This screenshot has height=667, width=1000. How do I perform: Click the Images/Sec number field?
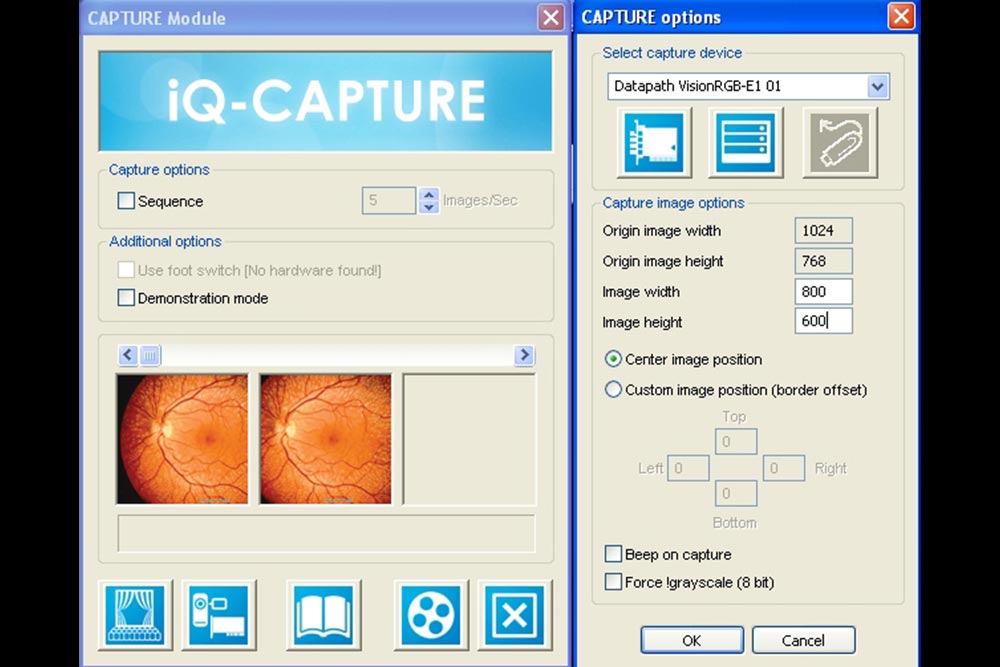(x=389, y=201)
